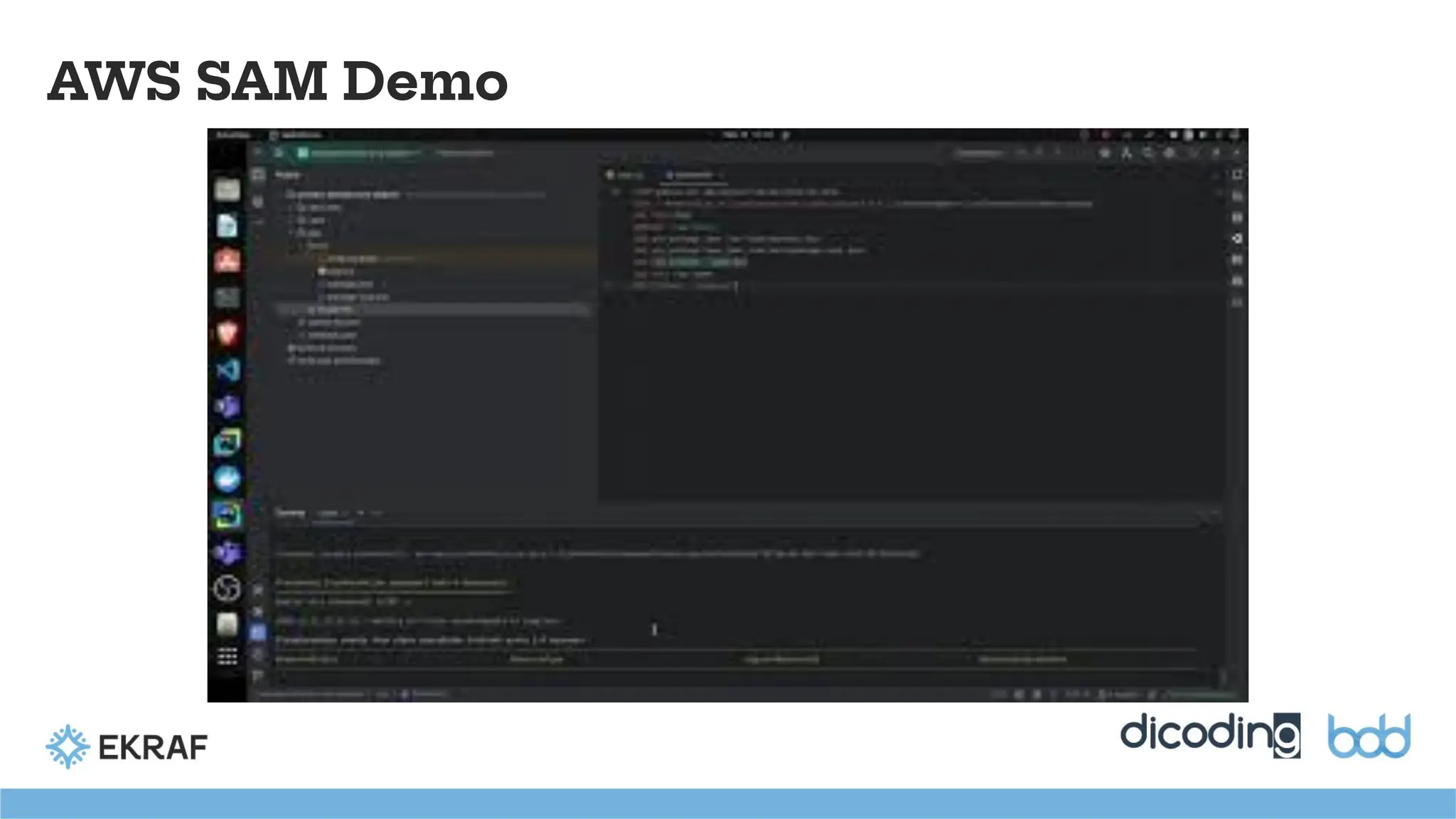
Task: Toggle the highlighted Terminal tool window button
Action: [x=258, y=632]
